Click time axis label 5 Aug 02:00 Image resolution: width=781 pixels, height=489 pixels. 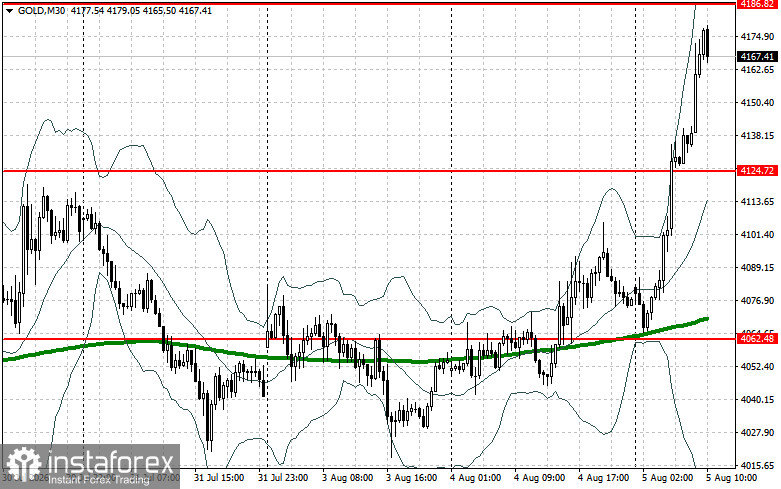coord(667,478)
